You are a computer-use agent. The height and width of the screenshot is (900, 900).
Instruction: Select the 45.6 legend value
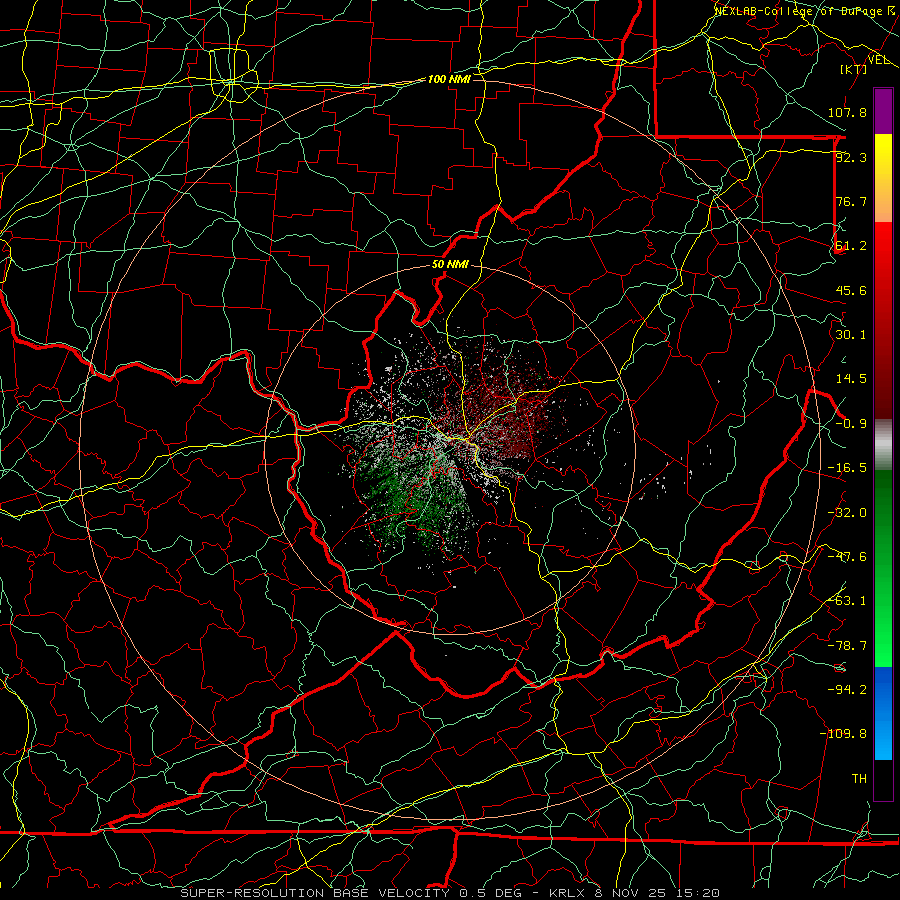click(x=851, y=290)
